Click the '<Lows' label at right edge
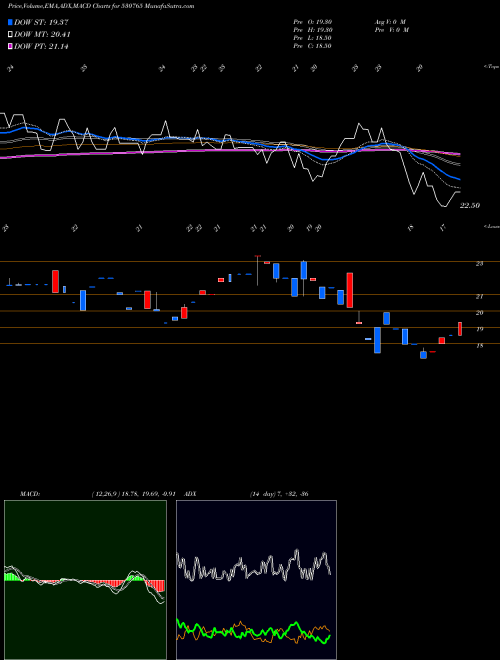 (492, 226)
